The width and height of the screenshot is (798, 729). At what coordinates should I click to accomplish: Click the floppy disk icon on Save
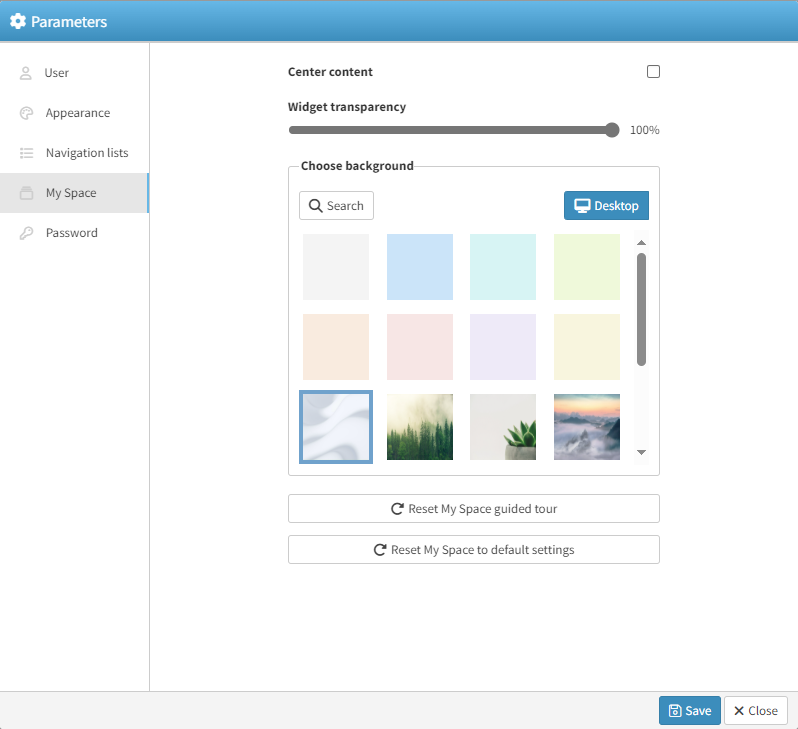coord(675,711)
